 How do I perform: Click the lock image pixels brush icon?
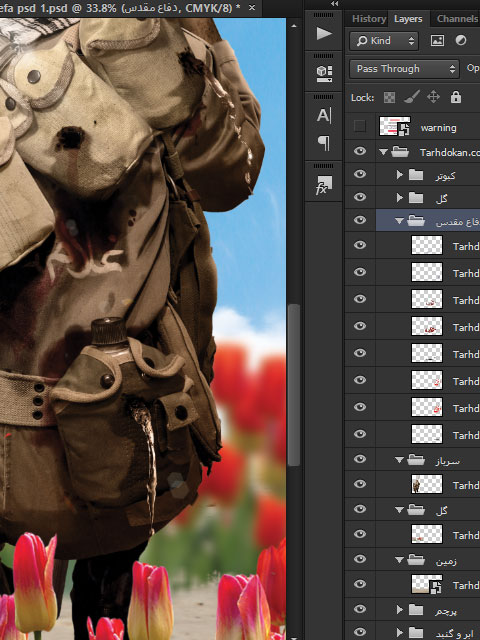click(411, 97)
